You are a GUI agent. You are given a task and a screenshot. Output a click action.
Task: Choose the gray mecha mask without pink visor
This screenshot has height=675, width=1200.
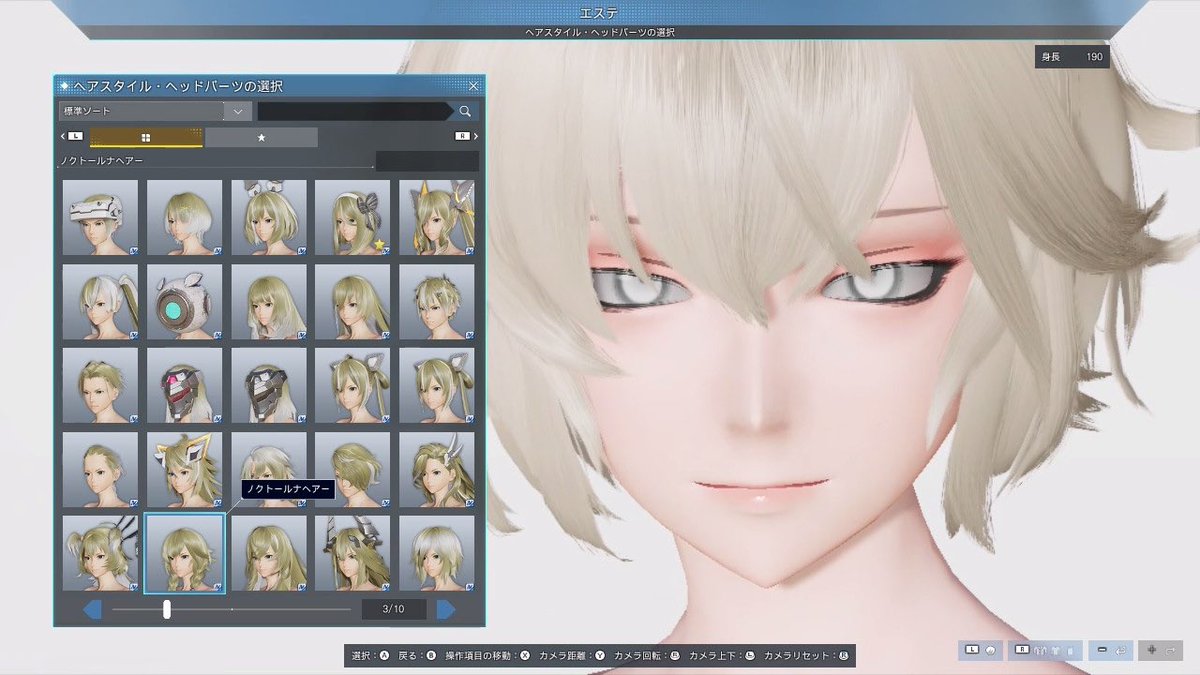[x=269, y=385]
